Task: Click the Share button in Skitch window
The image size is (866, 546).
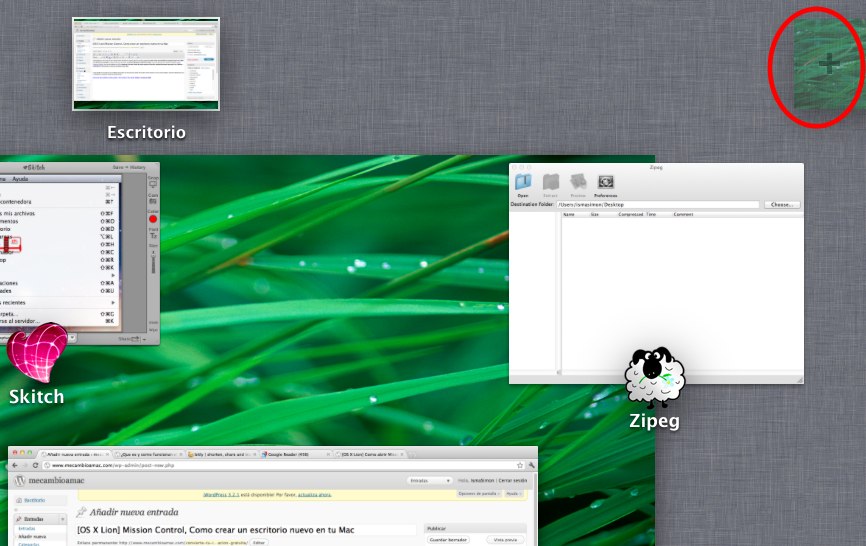Action: pos(129,338)
